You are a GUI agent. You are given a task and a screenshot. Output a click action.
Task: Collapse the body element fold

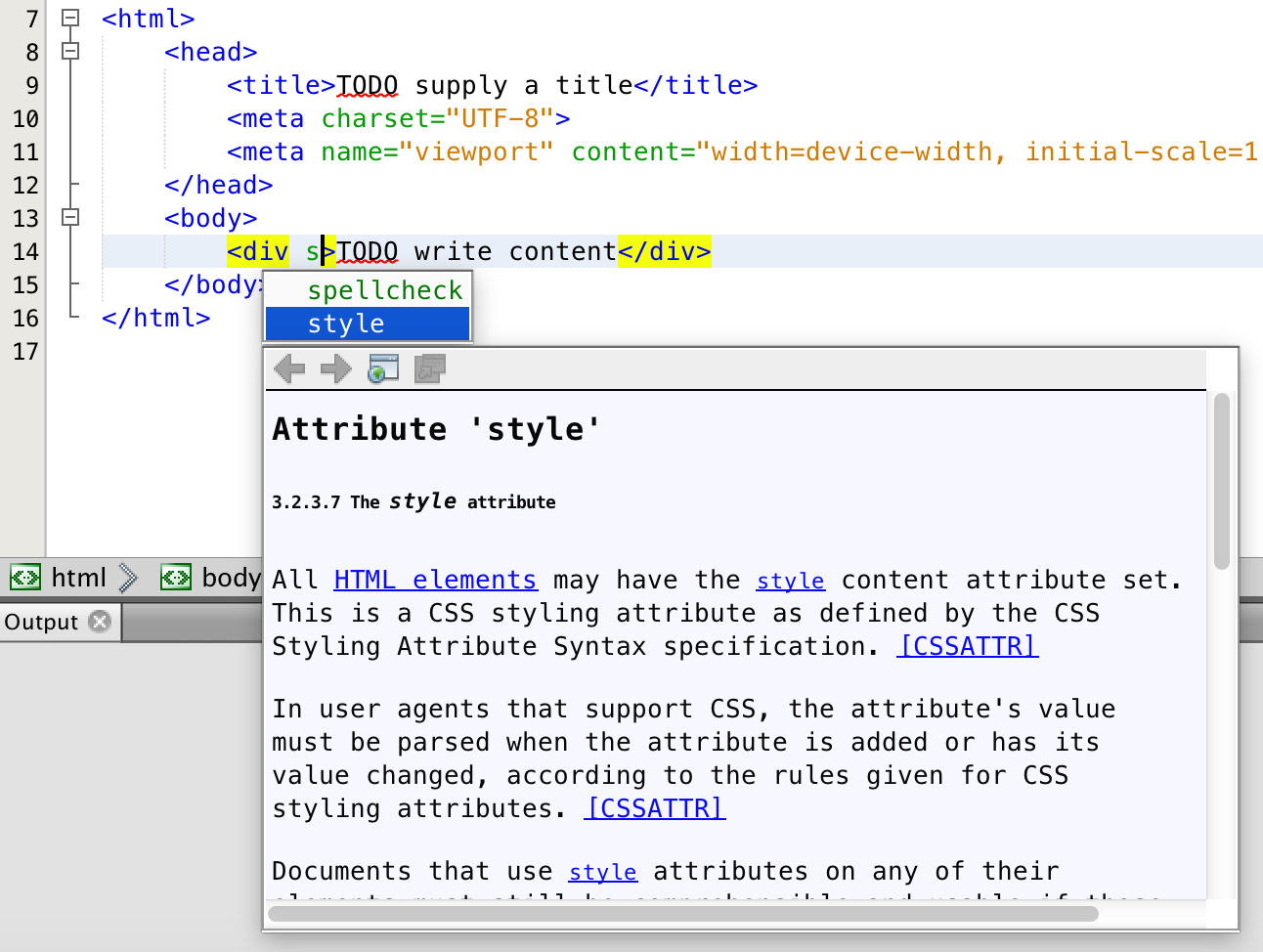point(70,217)
